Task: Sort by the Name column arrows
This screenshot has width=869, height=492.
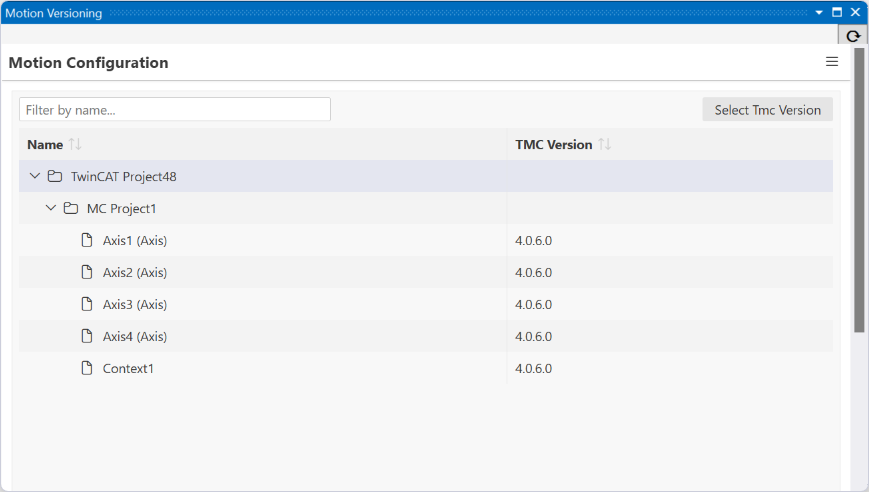Action: pos(75,145)
